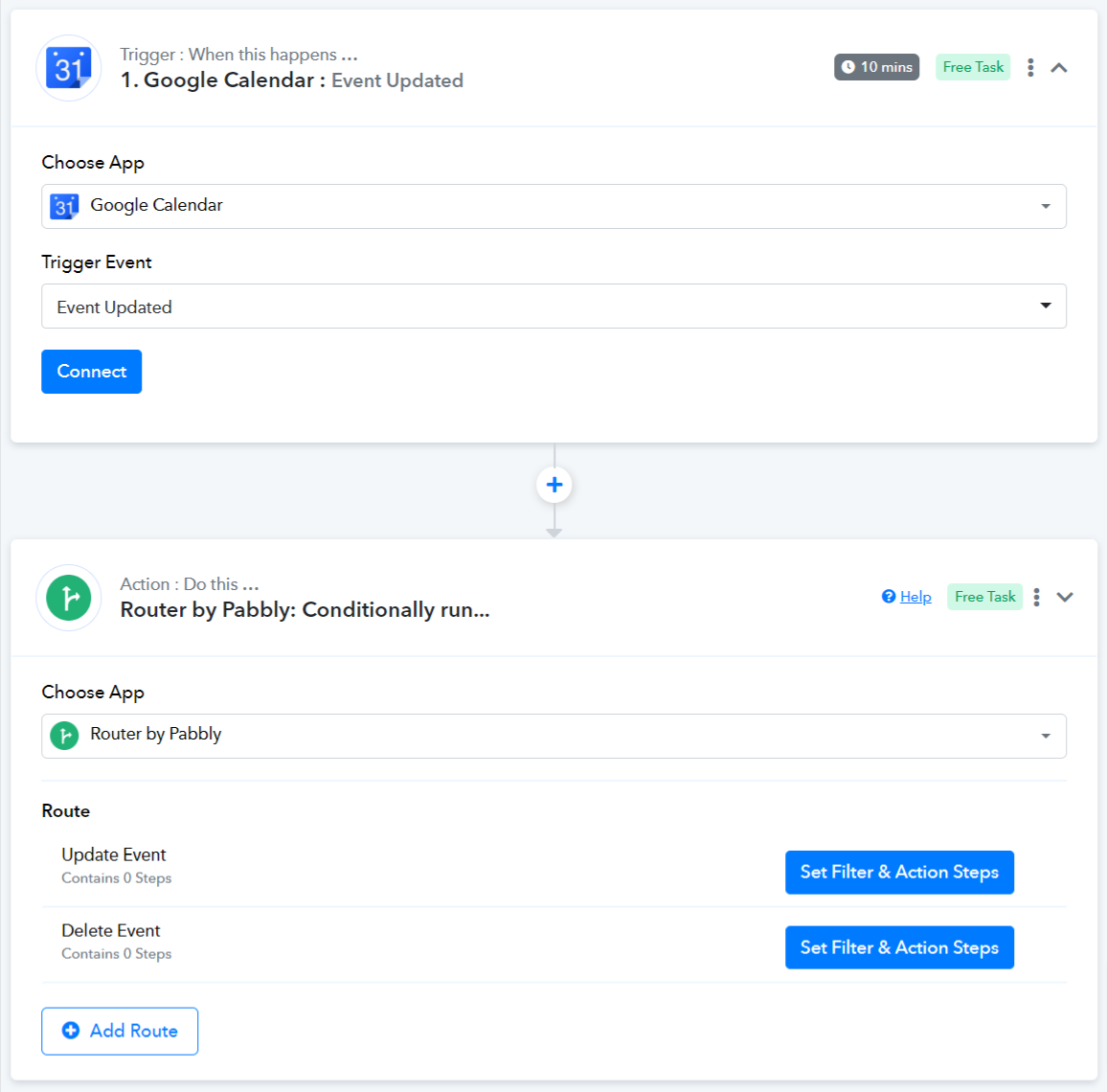The image size is (1107, 1092).
Task: Add a step with the plus icon
Action: 554,485
